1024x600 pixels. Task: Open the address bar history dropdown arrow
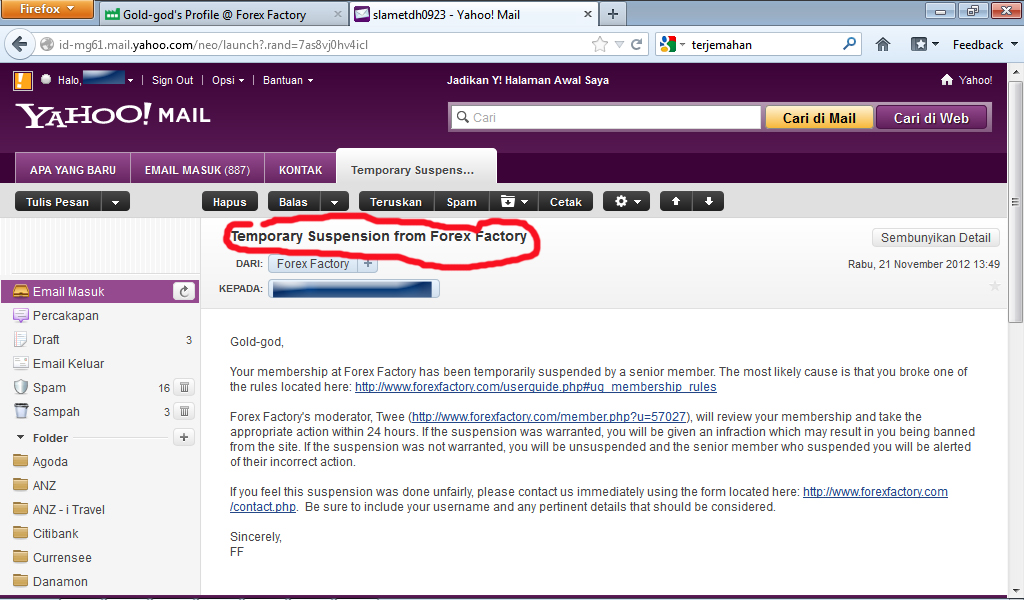point(619,44)
